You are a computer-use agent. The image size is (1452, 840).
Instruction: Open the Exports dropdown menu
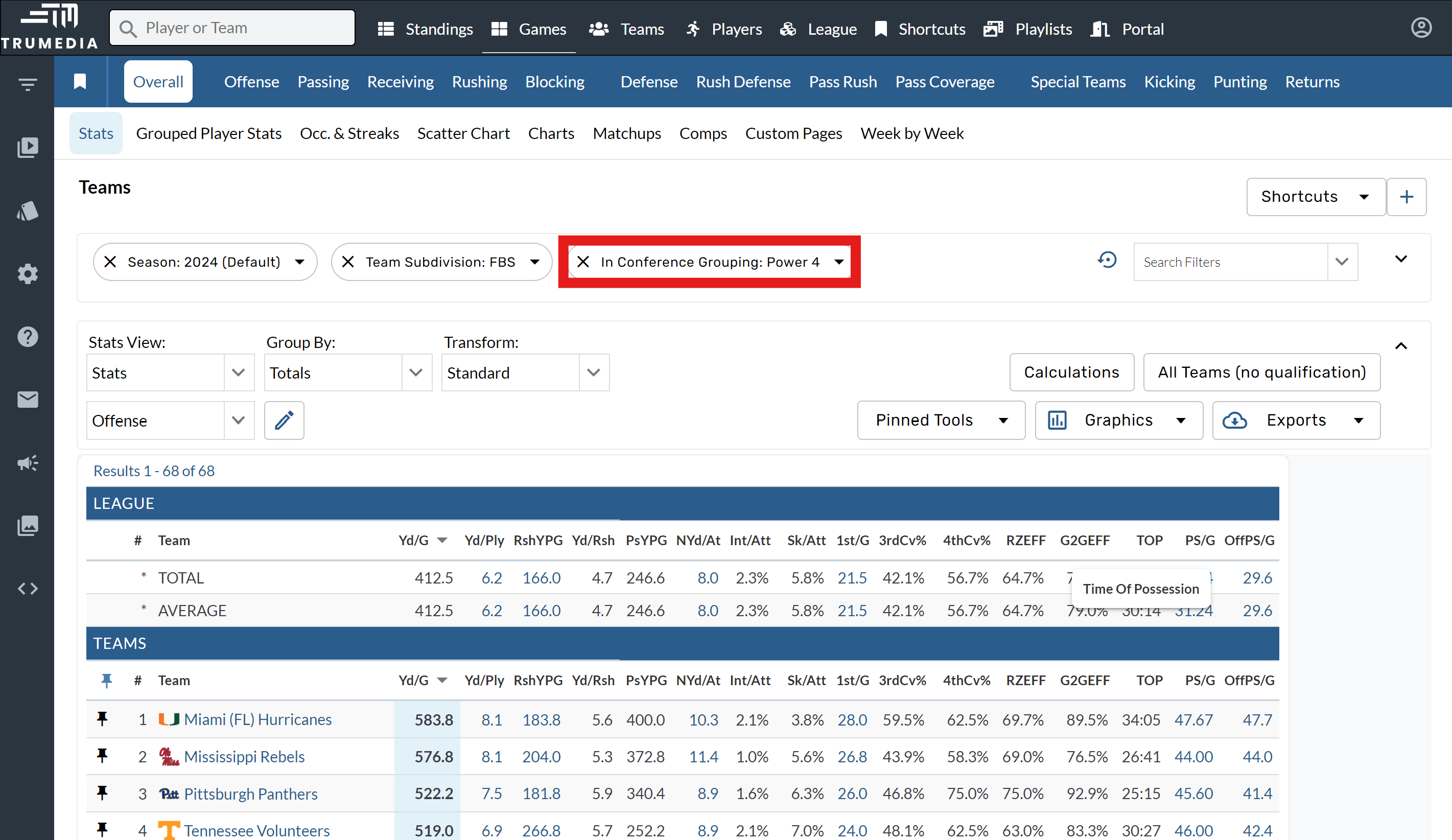tap(1296, 421)
